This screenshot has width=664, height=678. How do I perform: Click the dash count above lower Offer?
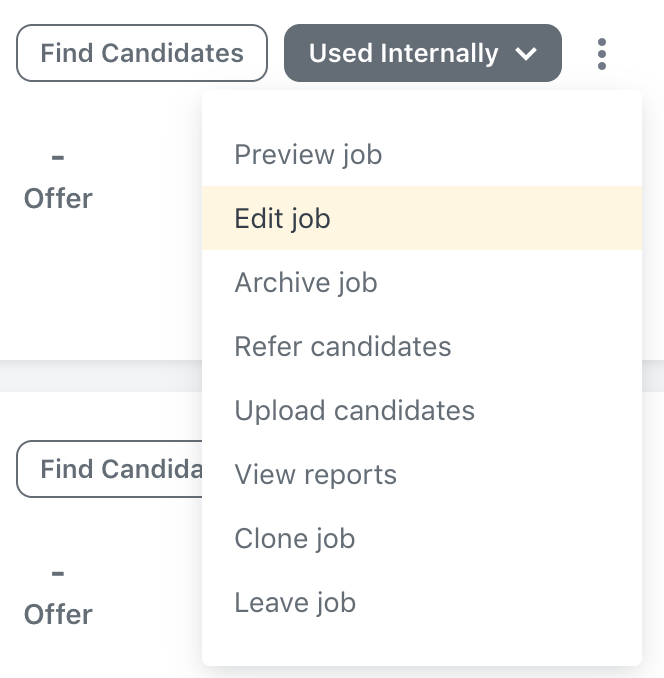pyautogui.click(x=58, y=573)
